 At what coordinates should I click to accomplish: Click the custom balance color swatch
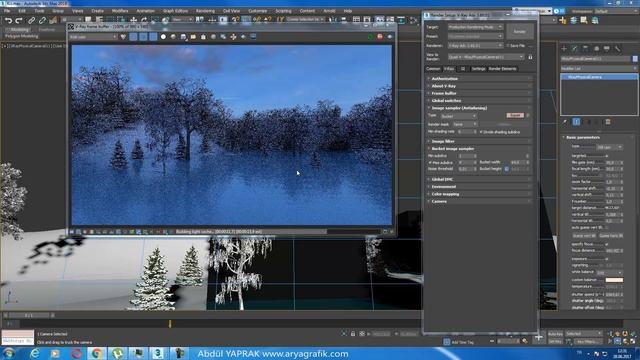614,280
